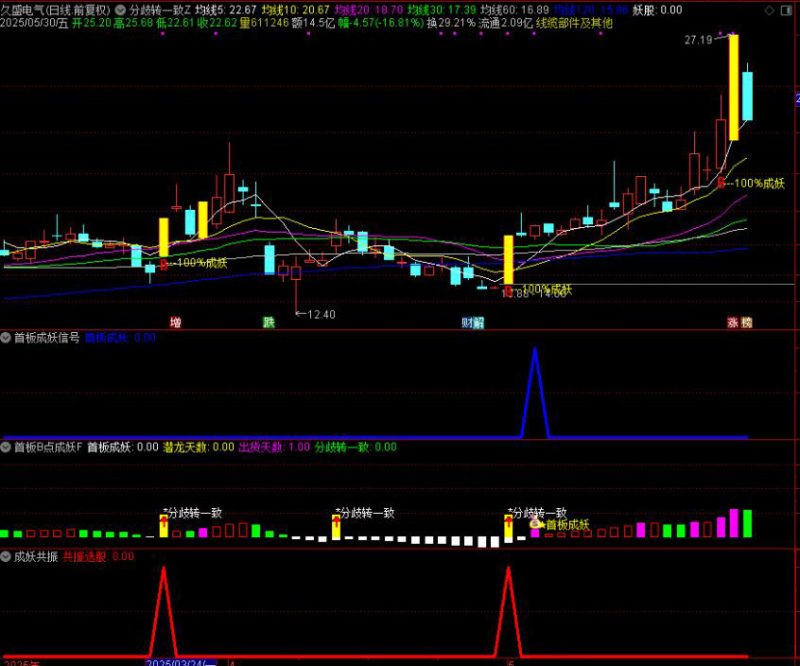Click the 财 event marker below the chart
800x666 pixels.
coord(467,323)
